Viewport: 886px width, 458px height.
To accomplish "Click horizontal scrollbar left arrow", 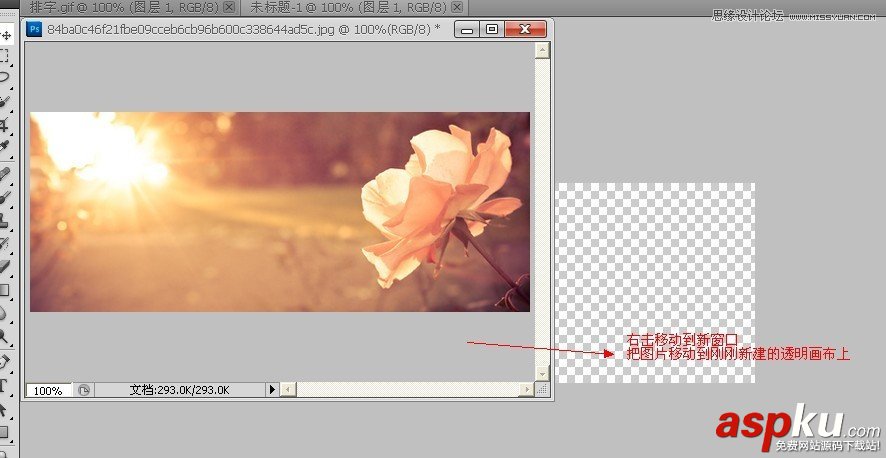I will coord(288,389).
